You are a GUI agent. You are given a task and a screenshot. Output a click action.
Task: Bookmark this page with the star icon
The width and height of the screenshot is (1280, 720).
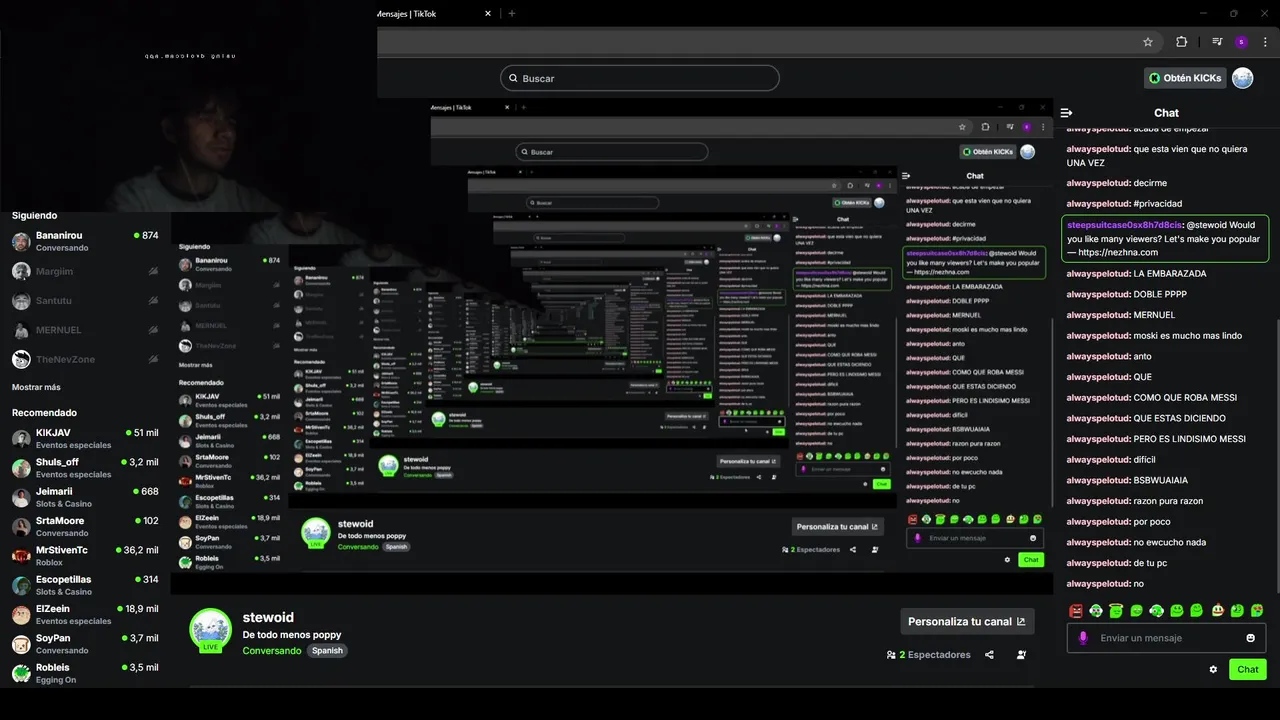(x=1148, y=42)
